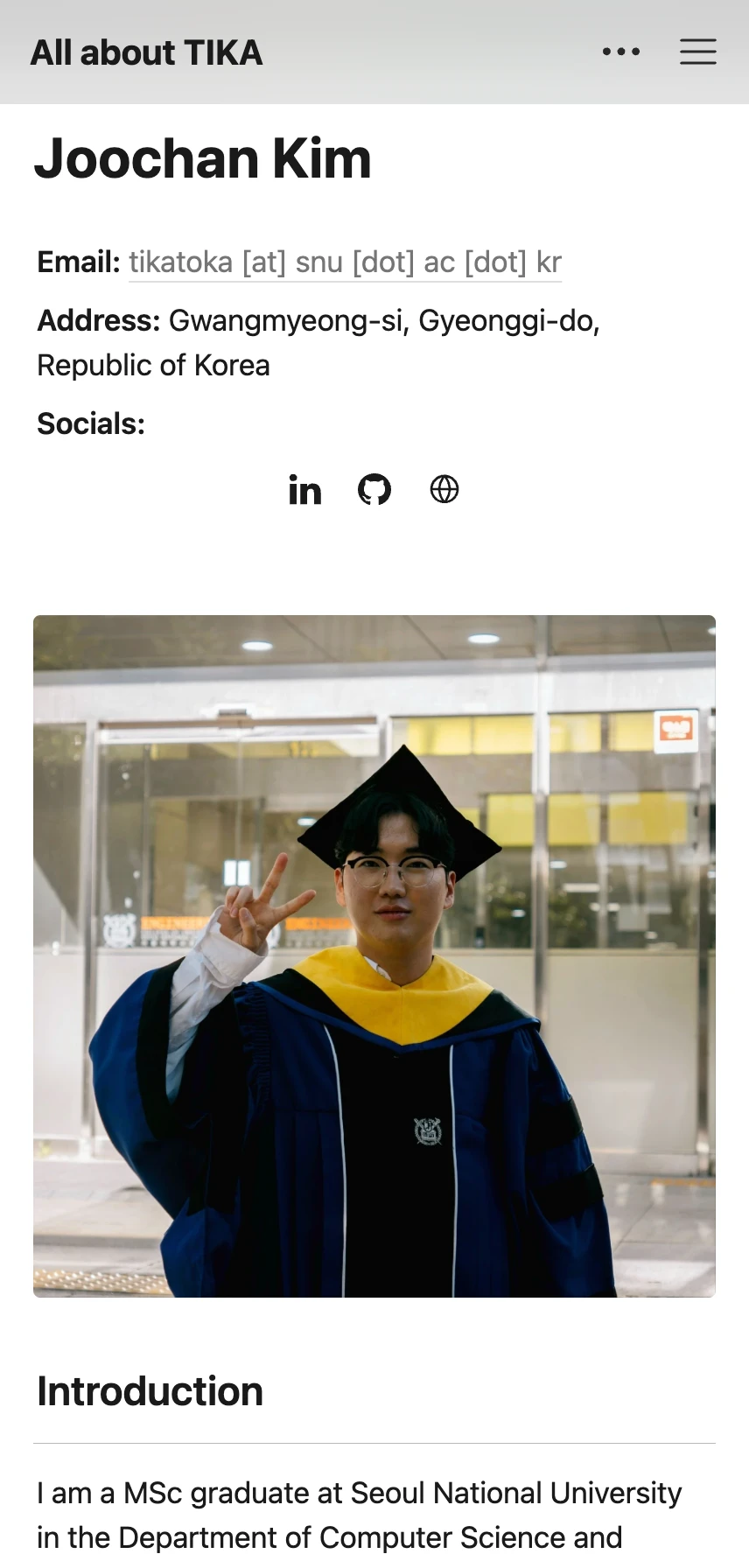Open the three-dots more options icon
This screenshot has height=1568, width=749.
click(621, 52)
